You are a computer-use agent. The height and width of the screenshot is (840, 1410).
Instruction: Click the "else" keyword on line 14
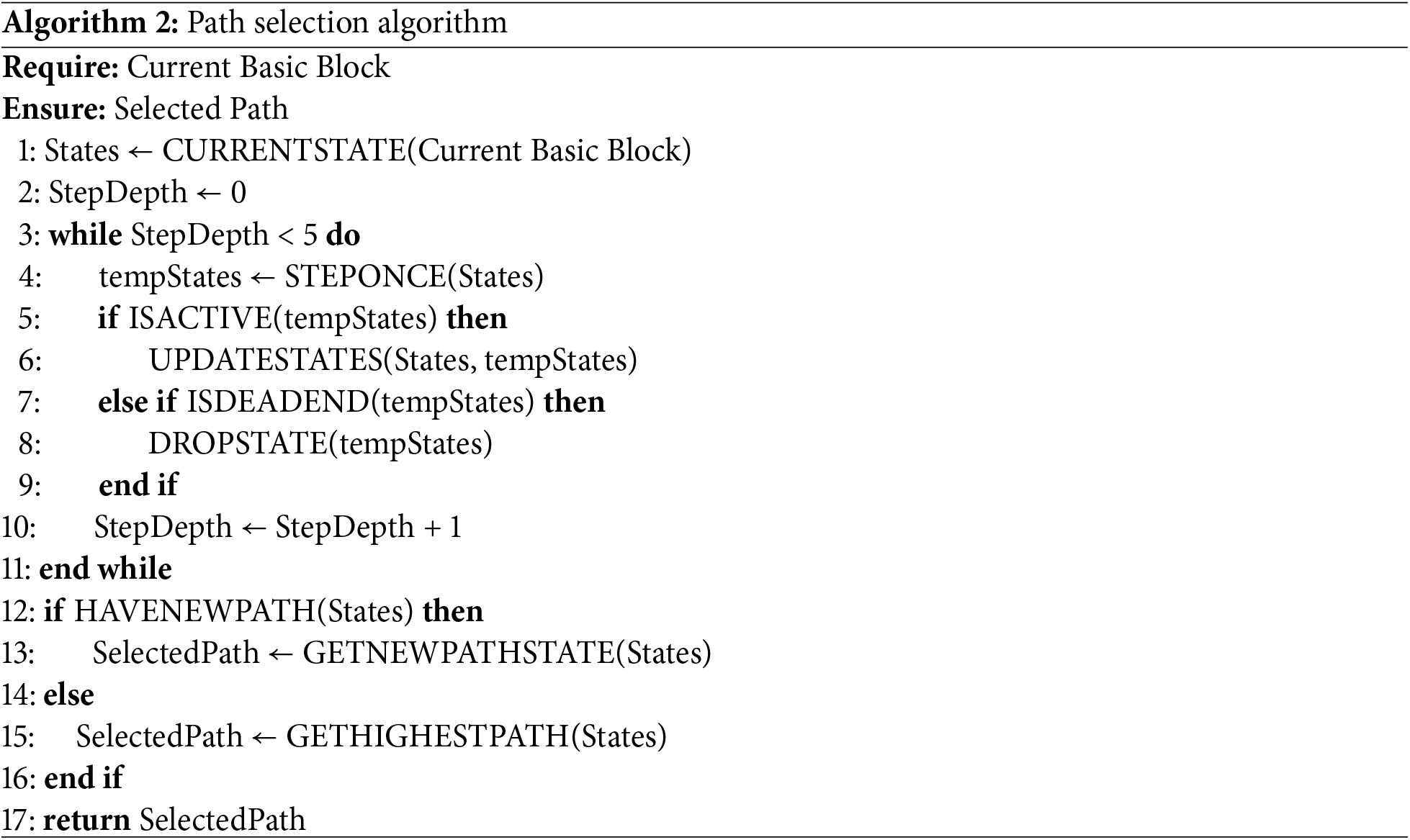pos(68,695)
